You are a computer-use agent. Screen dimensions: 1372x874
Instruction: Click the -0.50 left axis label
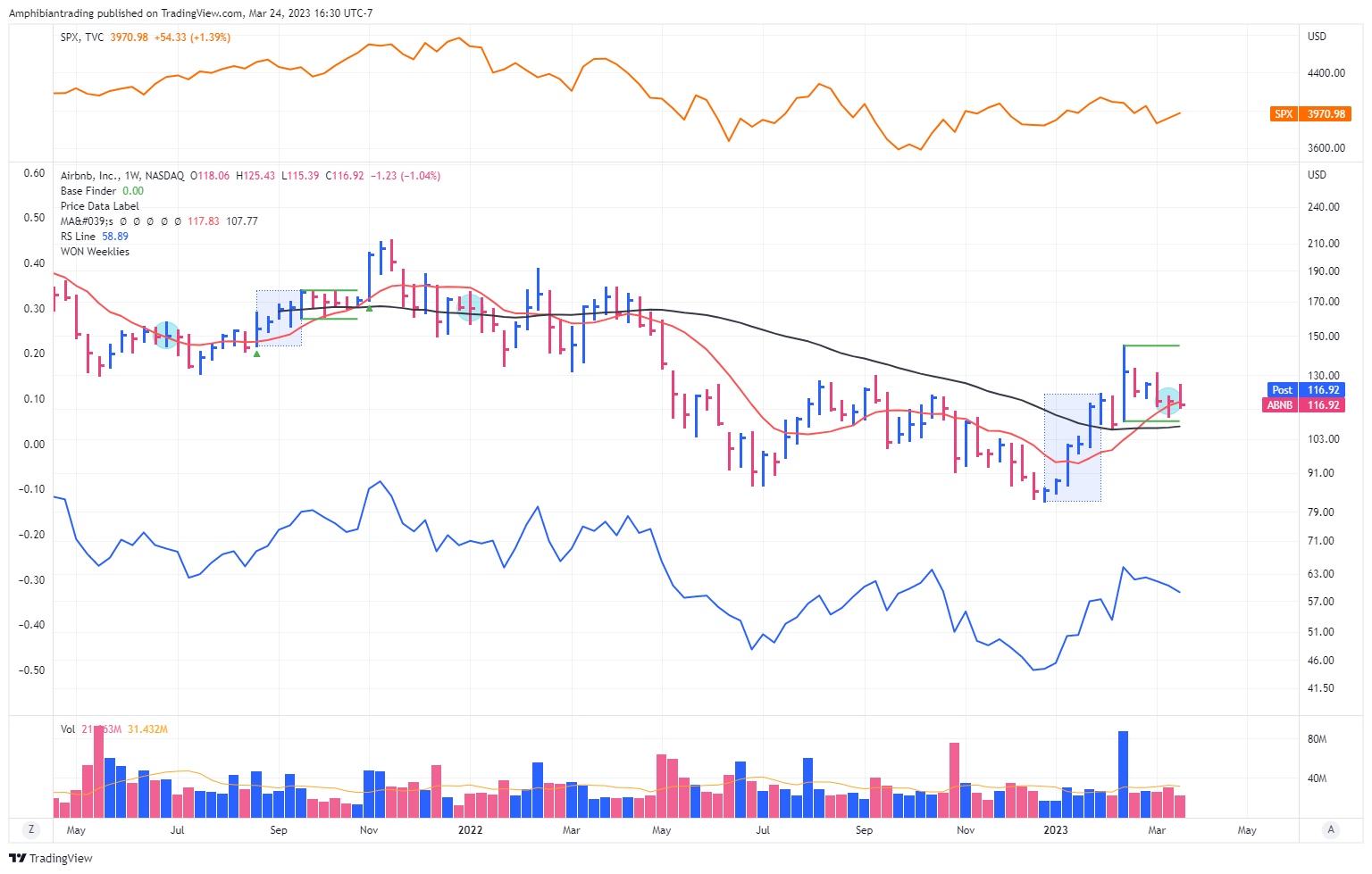pyautogui.click(x=31, y=670)
